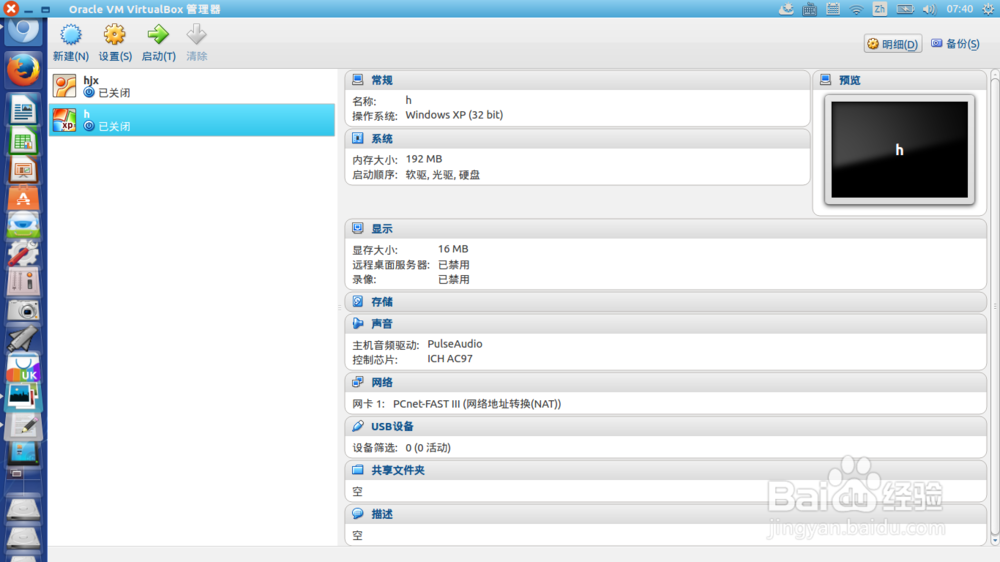Click the 16 MB video memory value
The image size is (1000, 562).
[x=453, y=249]
